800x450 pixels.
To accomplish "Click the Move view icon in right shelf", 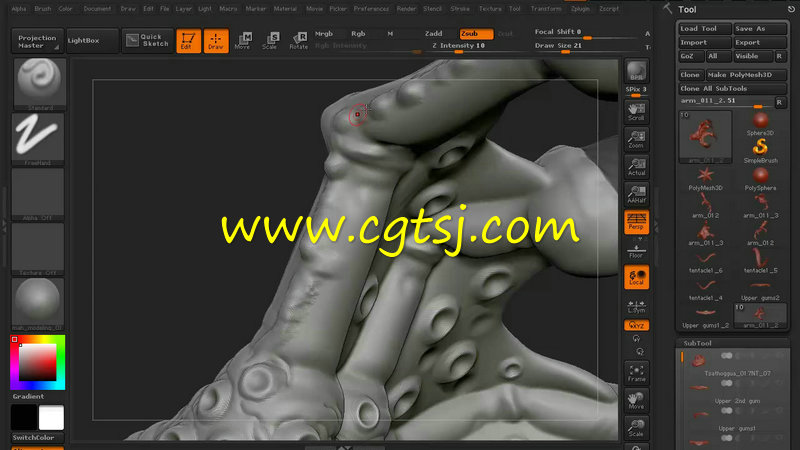I will [636, 400].
